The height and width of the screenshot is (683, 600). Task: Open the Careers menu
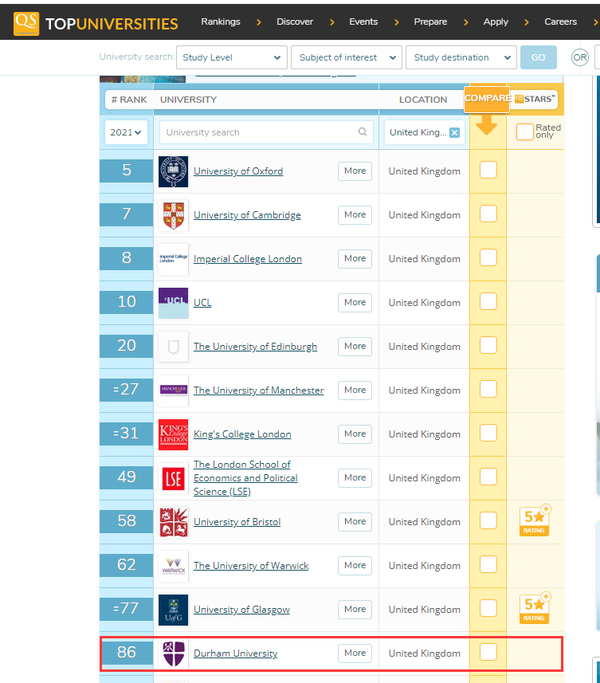click(560, 22)
